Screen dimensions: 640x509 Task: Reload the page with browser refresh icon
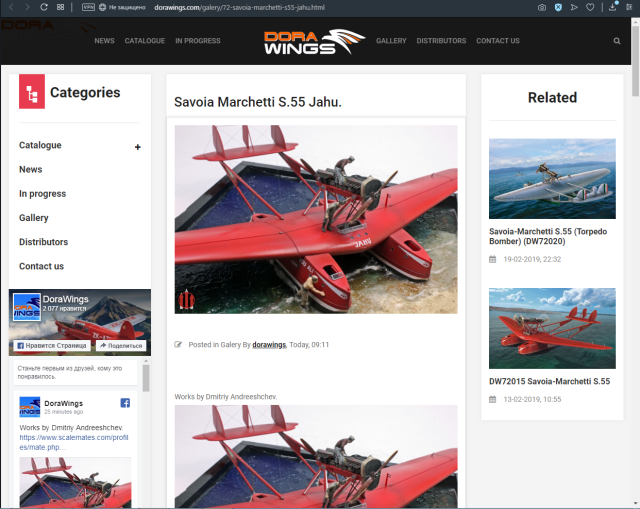tap(44, 7)
